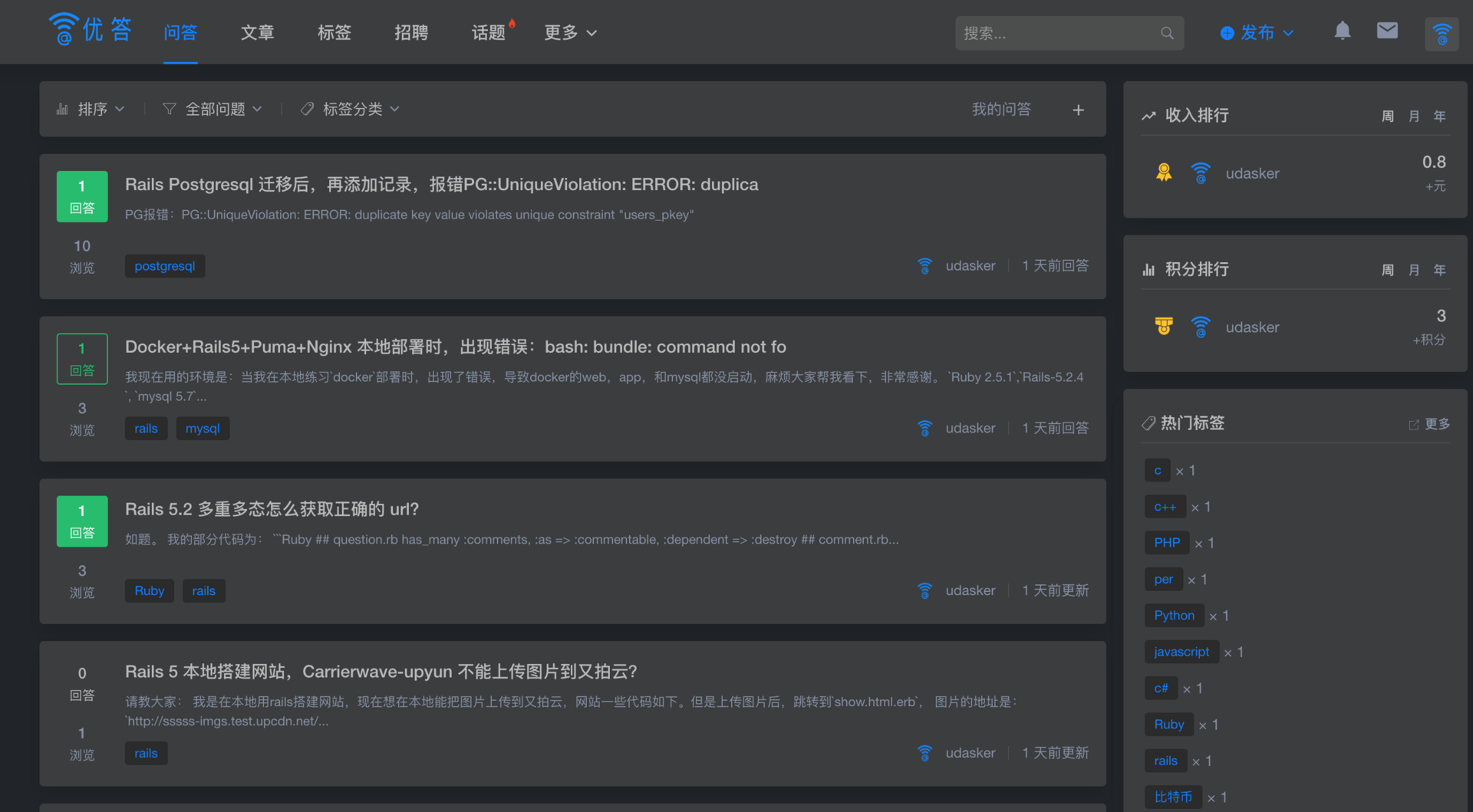
Task: Click the rails tag on the Carrierwave question
Action: click(146, 754)
